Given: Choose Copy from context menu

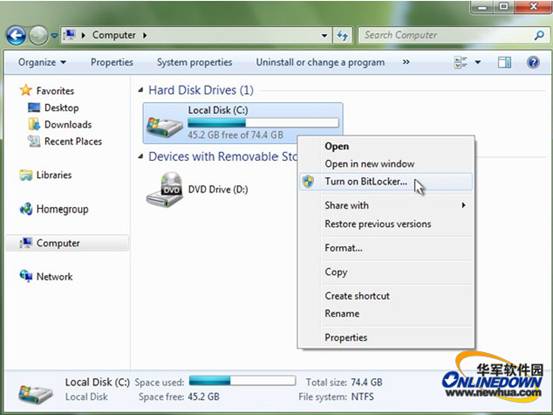Looking at the screenshot, I should pos(336,272).
